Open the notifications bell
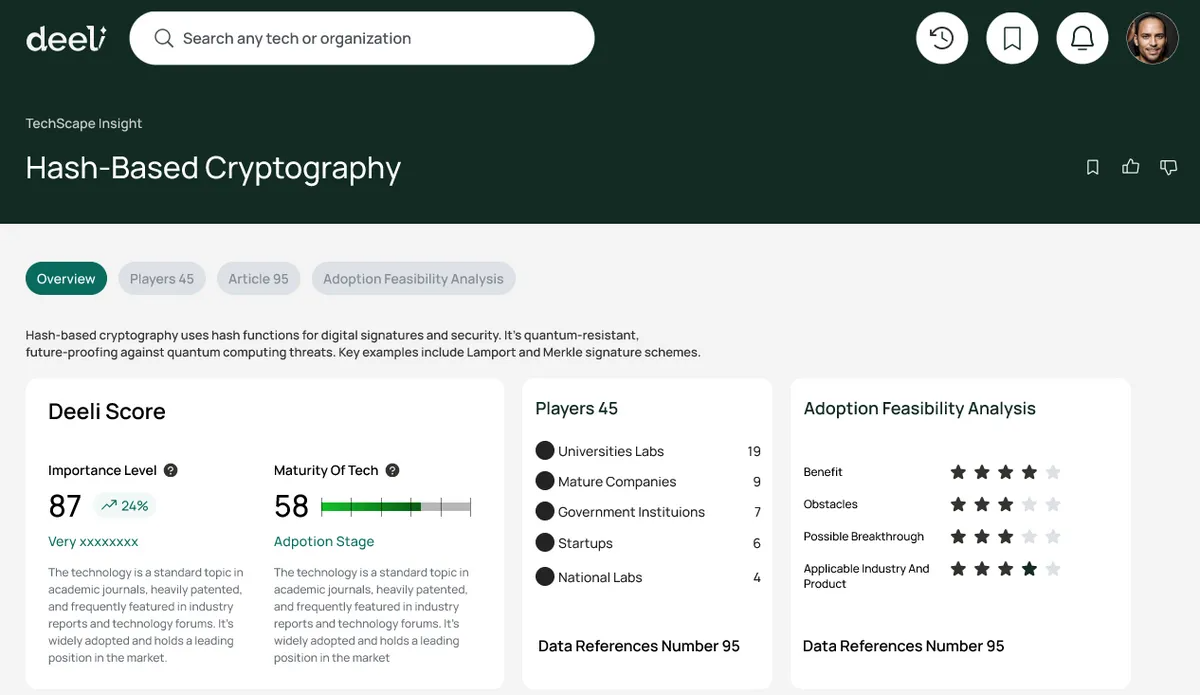Image resolution: width=1200 pixels, height=695 pixels. click(x=1082, y=38)
